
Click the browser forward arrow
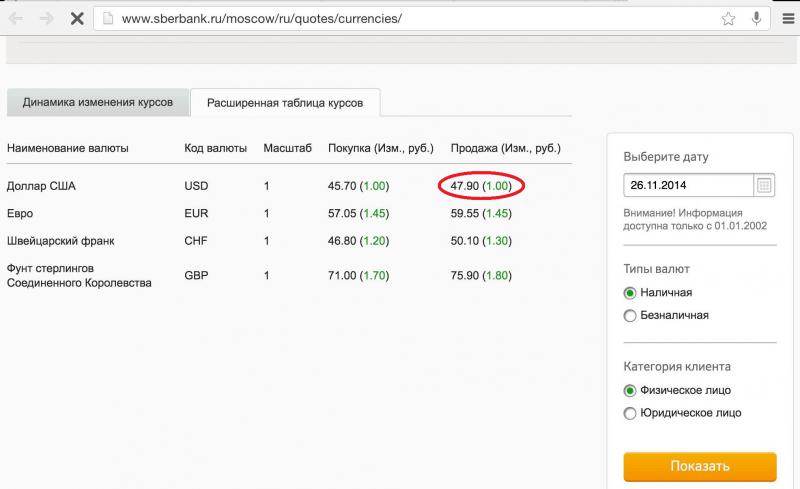click(46, 19)
